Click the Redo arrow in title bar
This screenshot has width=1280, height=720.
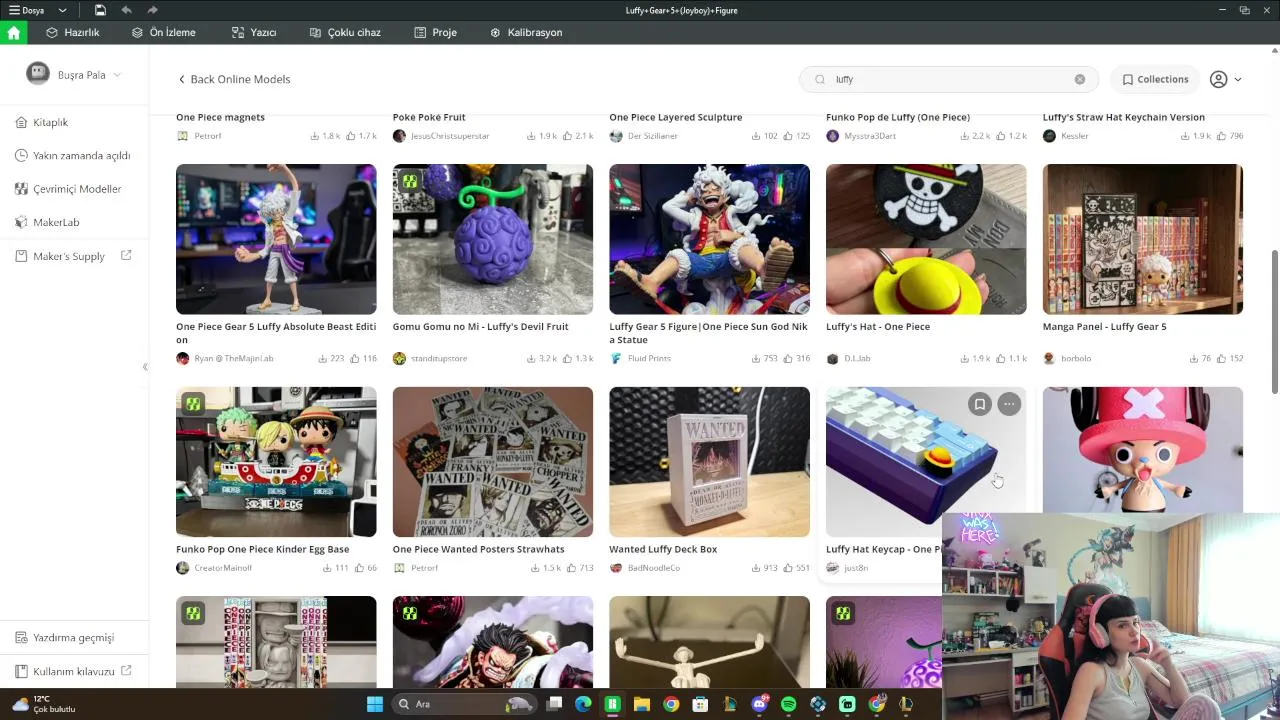(152, 10)
